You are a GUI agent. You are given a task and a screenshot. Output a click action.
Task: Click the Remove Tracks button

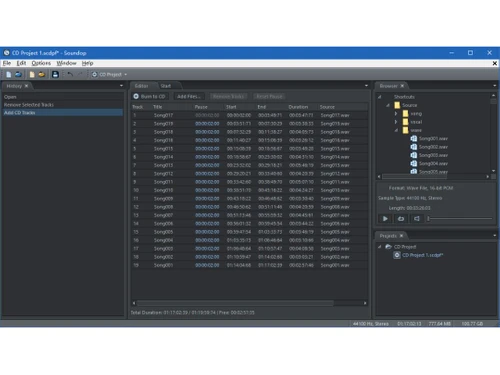(228, 96)
